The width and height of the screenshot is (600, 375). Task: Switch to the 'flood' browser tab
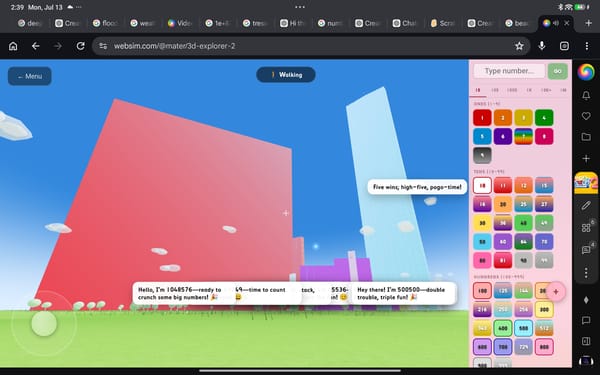click(x=105, y=23)
